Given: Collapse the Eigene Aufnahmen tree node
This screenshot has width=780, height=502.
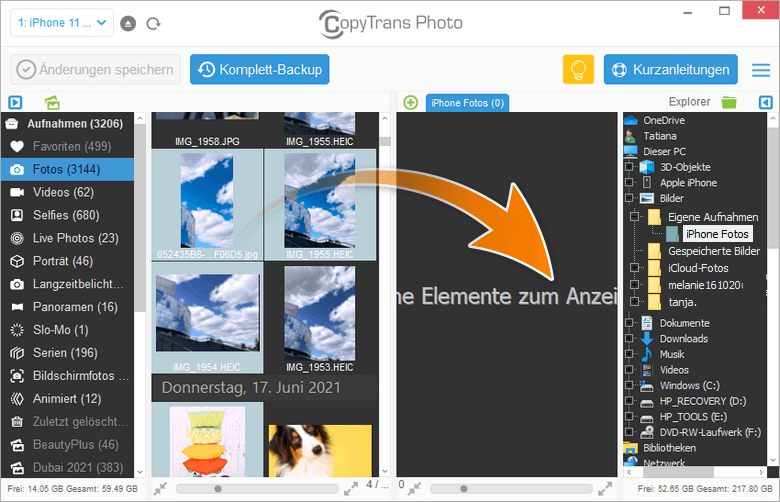Looking at the screenshot, I should [634, 216].
